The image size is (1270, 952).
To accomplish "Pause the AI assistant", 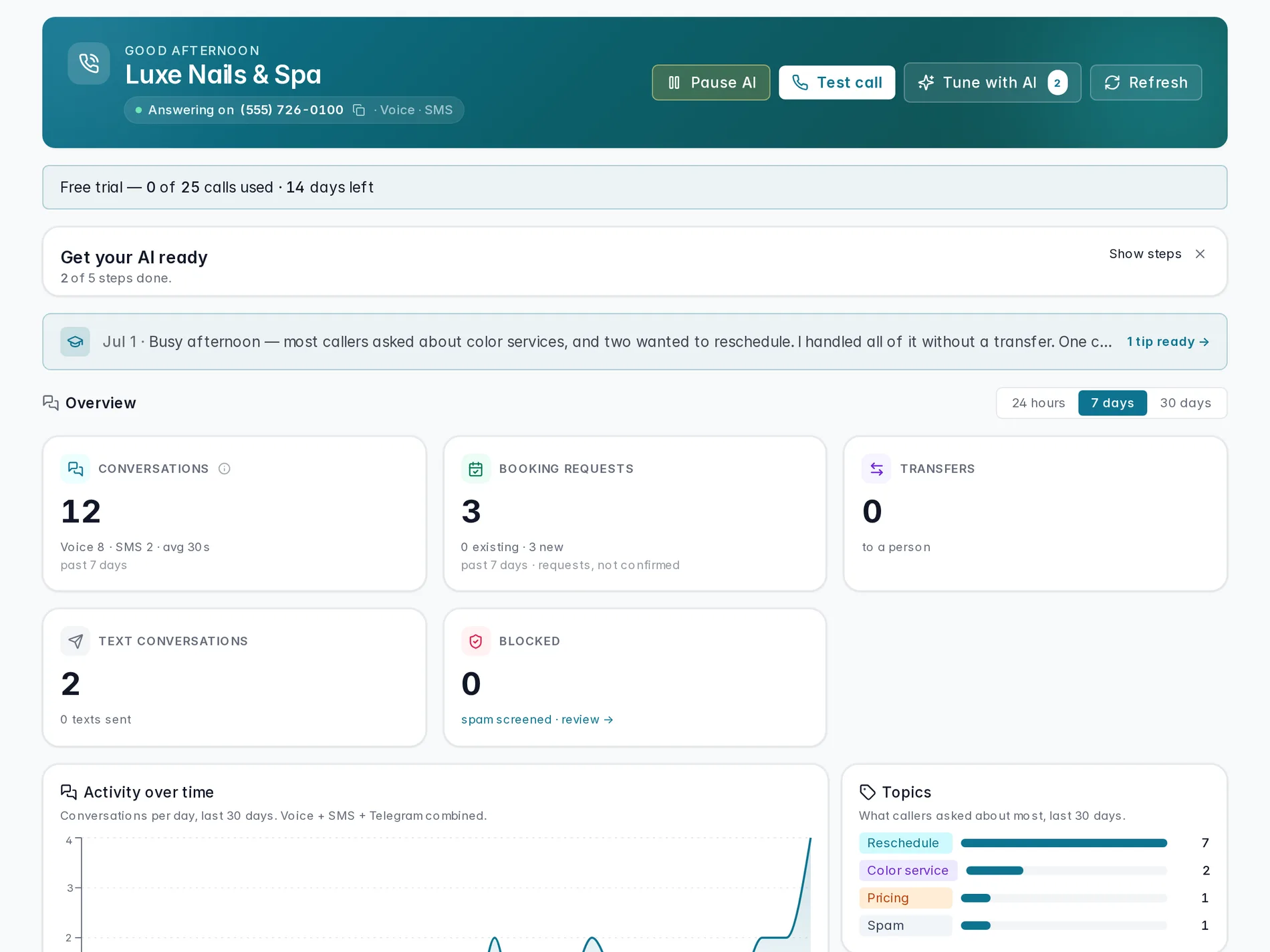I will pos(711,83).
